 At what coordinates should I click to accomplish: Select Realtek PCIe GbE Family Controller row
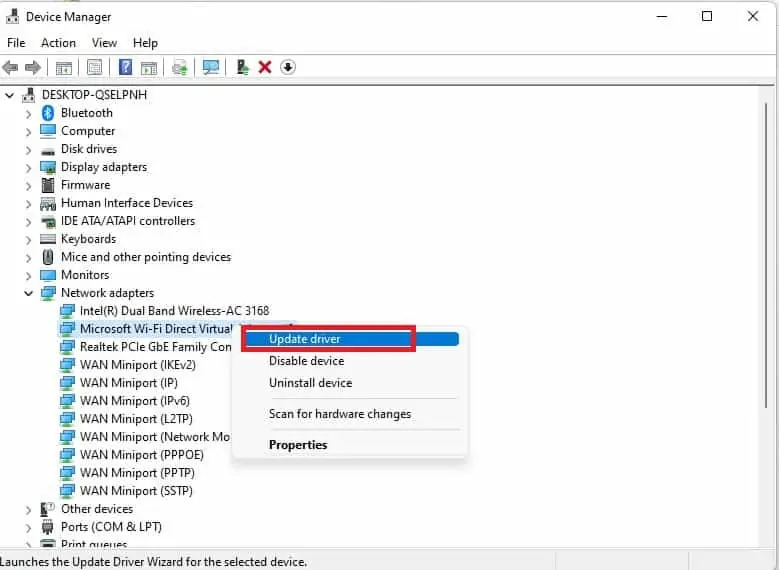pyautogui.click(x=146, y=347)
